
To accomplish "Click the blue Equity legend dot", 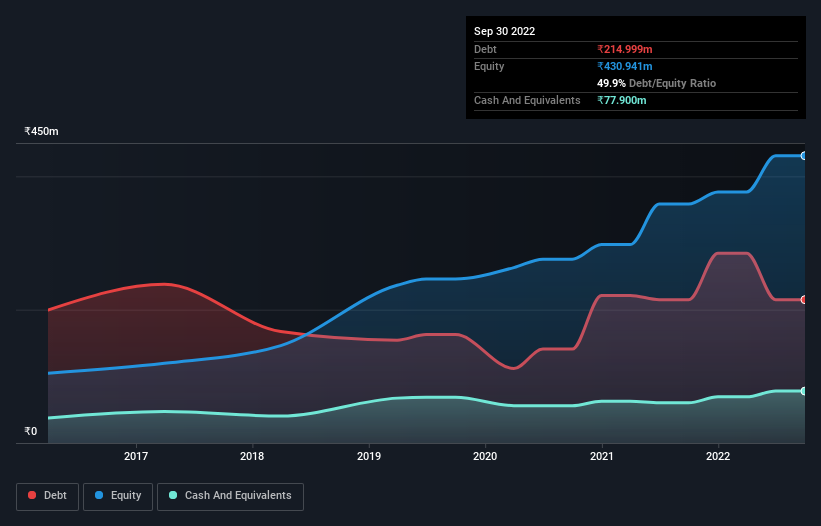I will coord(99,495).
